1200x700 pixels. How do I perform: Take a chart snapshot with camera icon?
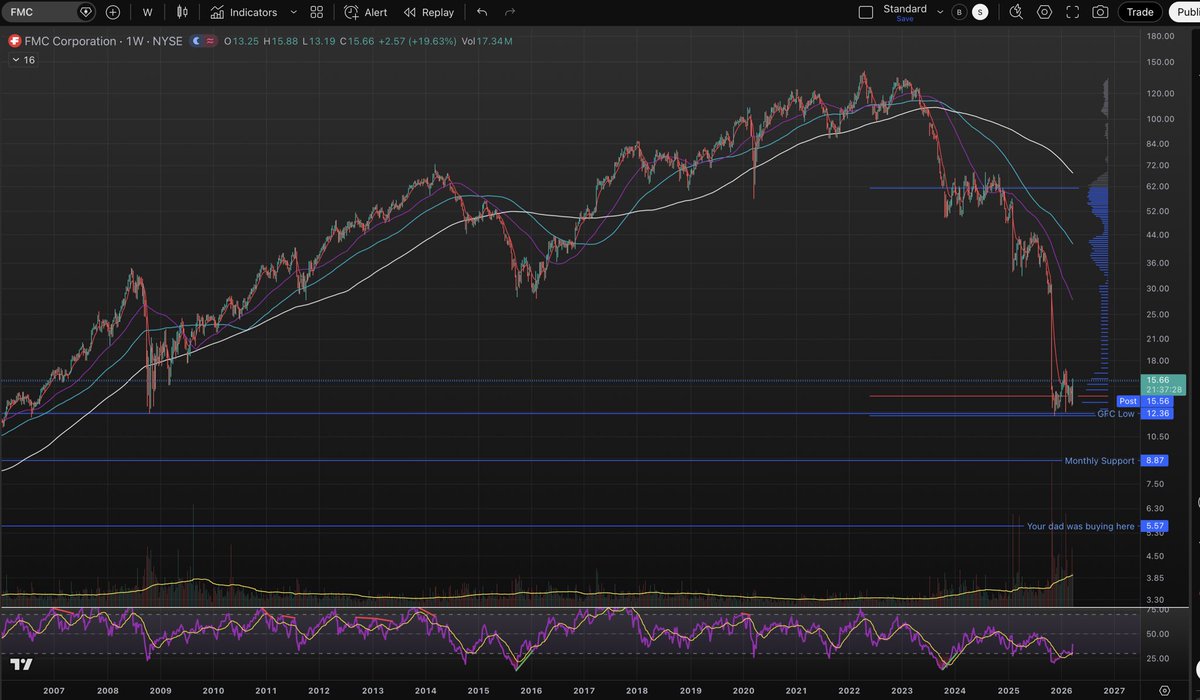click(x=1100, y=12)
